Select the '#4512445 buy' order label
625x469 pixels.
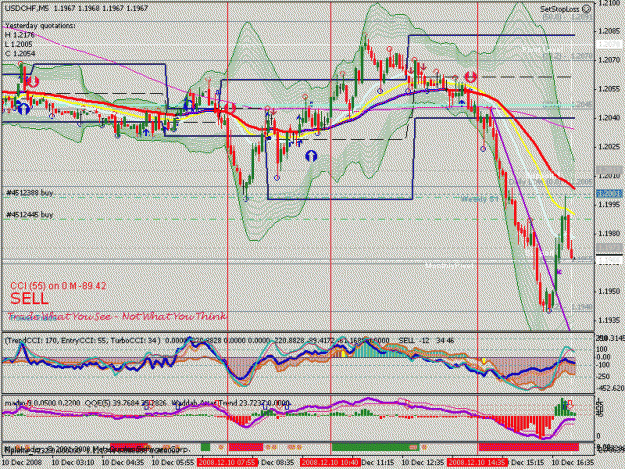30,215
